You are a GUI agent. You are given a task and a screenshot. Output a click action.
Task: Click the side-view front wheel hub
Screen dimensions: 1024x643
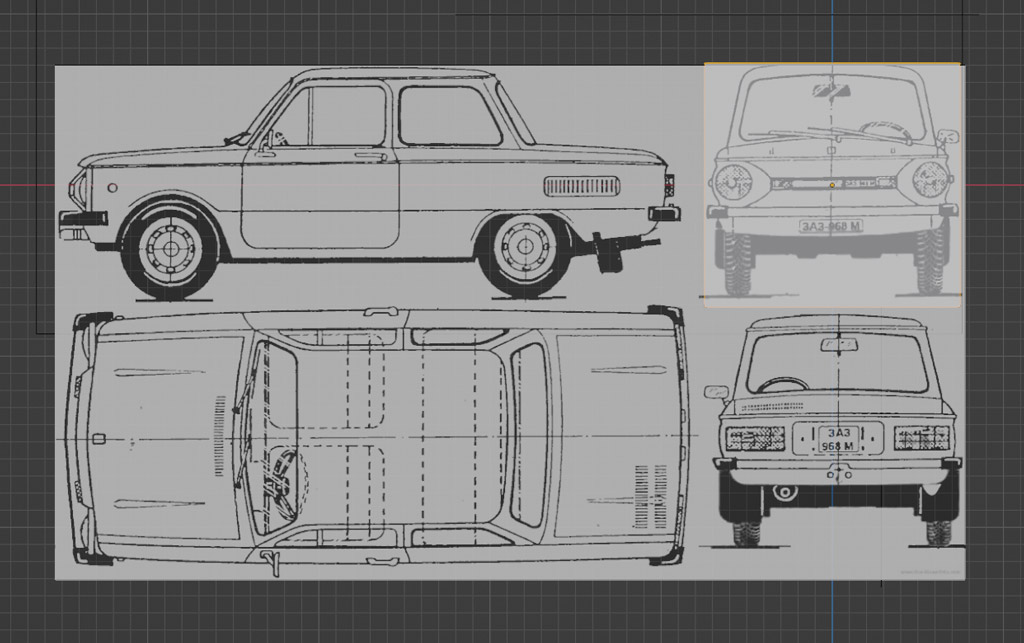[169, 249]
